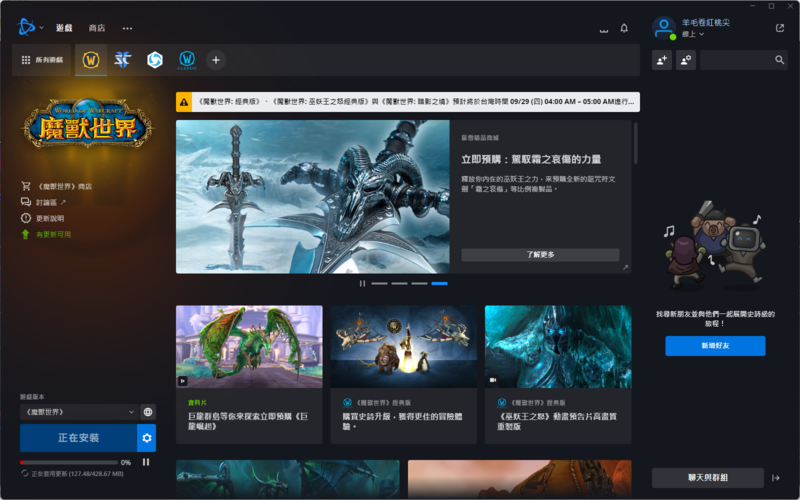Click the 了解更多 button
The height and width of the screenshot is (500, 800).
tap(540, 255)
